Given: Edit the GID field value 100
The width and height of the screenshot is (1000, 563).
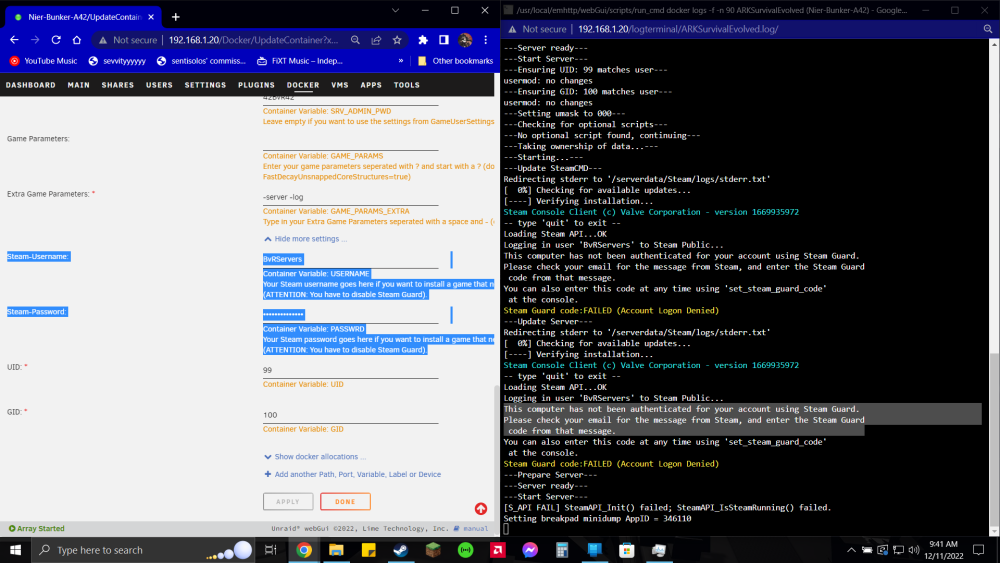Looking at the screenshot, I should [350, 415].
